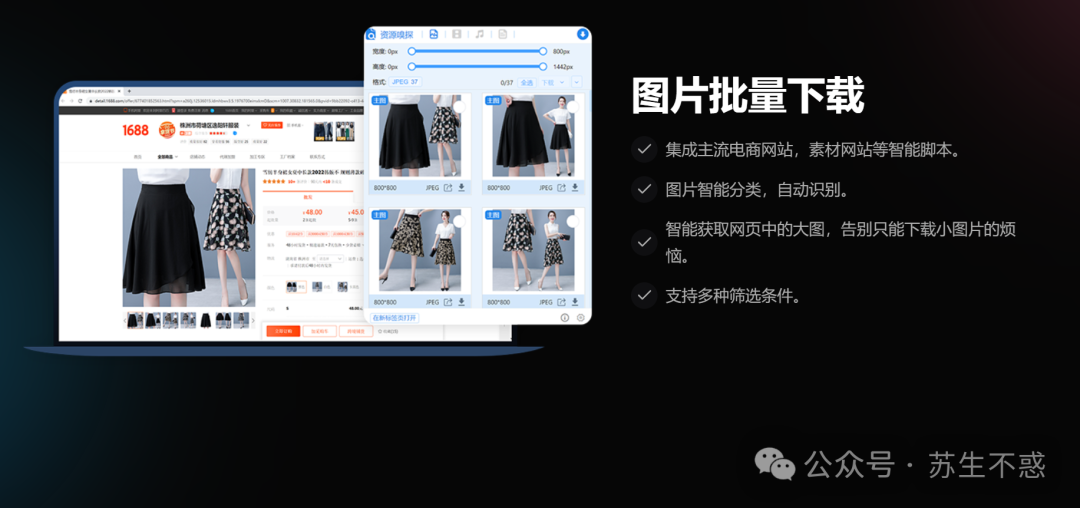The image size is (1080, 508).
Task: Close the 1688 browser tab
Action: 118,91
